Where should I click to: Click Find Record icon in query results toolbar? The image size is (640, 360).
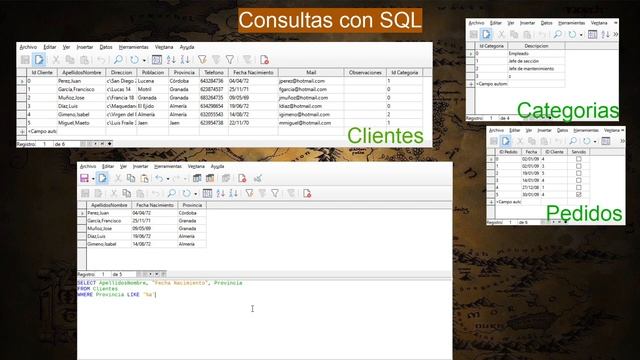[171, 193]
